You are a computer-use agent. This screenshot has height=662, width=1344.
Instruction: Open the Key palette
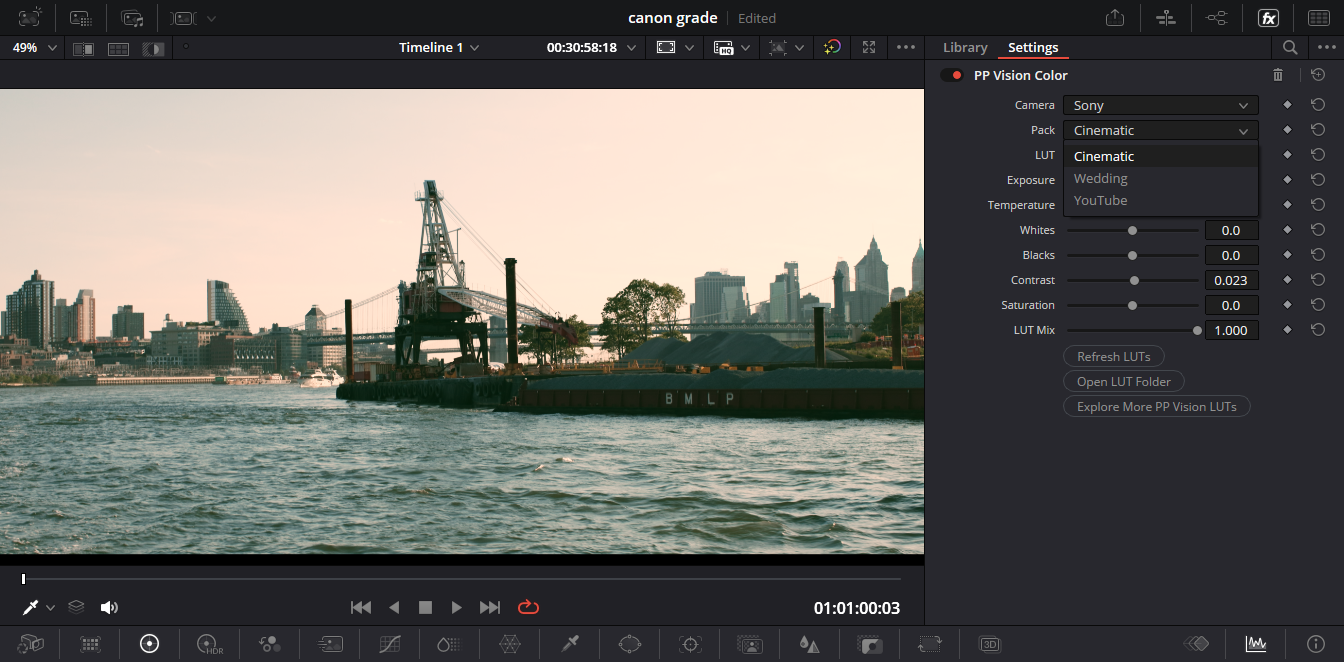870,644
